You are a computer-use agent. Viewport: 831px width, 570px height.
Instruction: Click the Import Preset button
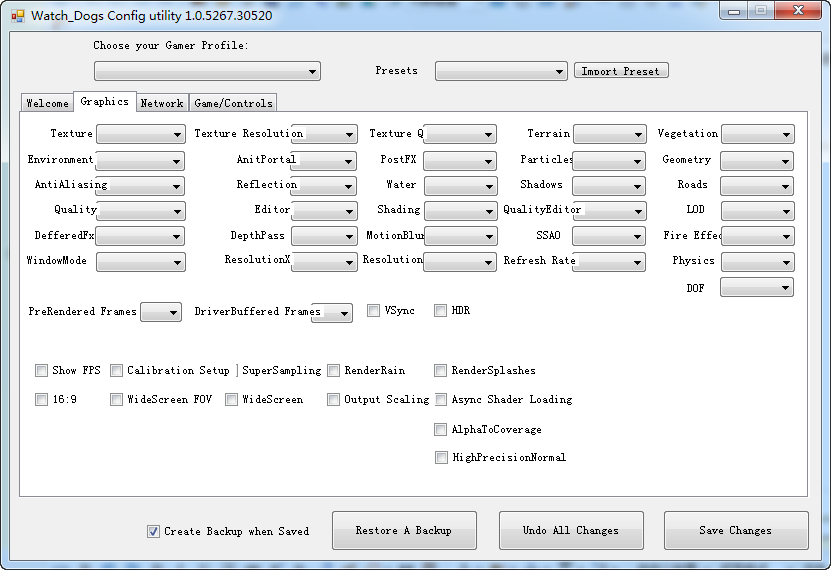click(621, 70)
